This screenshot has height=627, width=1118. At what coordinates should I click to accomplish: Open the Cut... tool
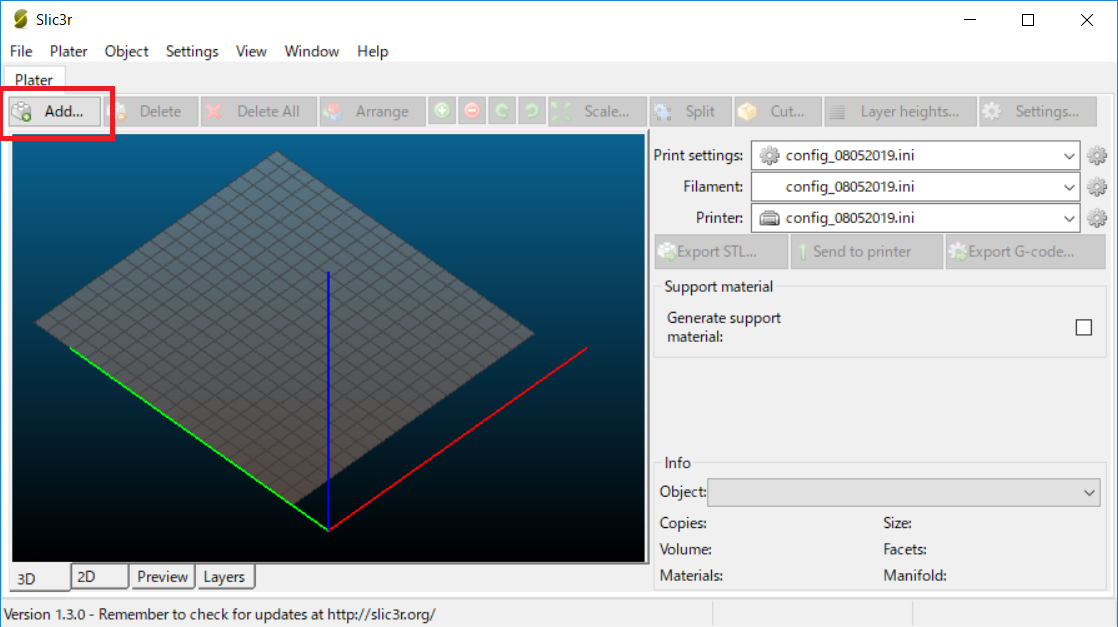coord(778,111)
